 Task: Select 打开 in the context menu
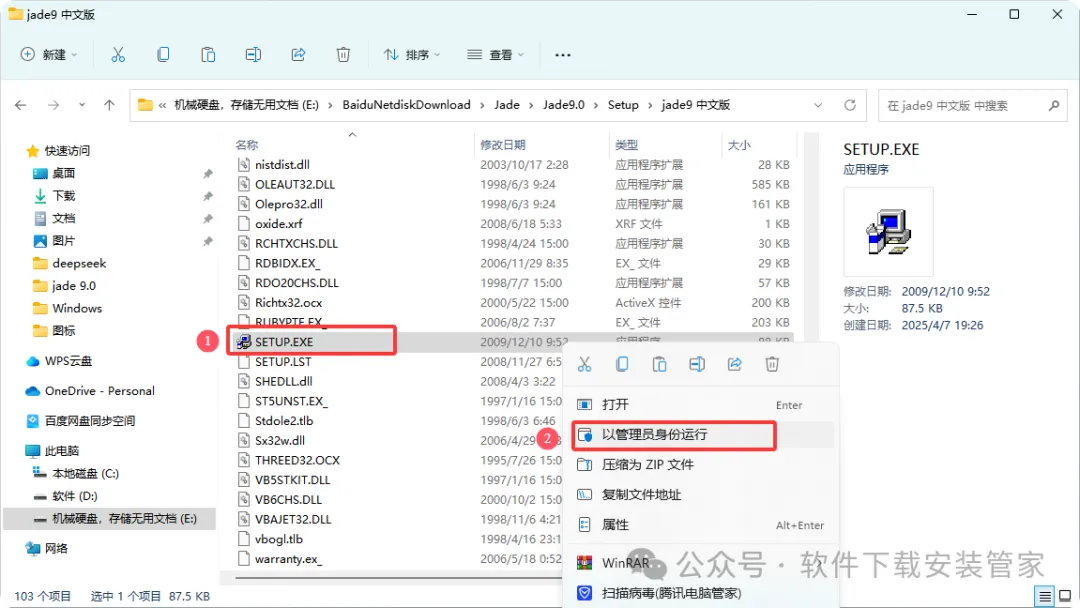pos(701,405)
